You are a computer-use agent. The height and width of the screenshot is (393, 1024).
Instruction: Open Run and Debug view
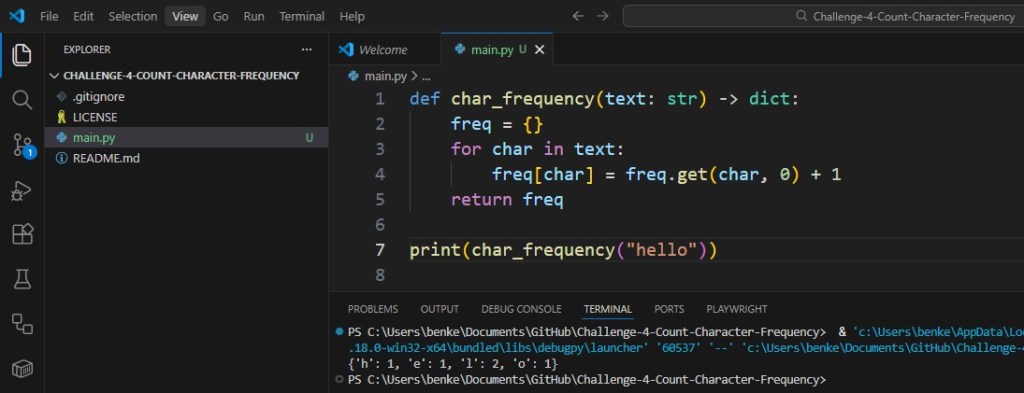click(22, 190)
